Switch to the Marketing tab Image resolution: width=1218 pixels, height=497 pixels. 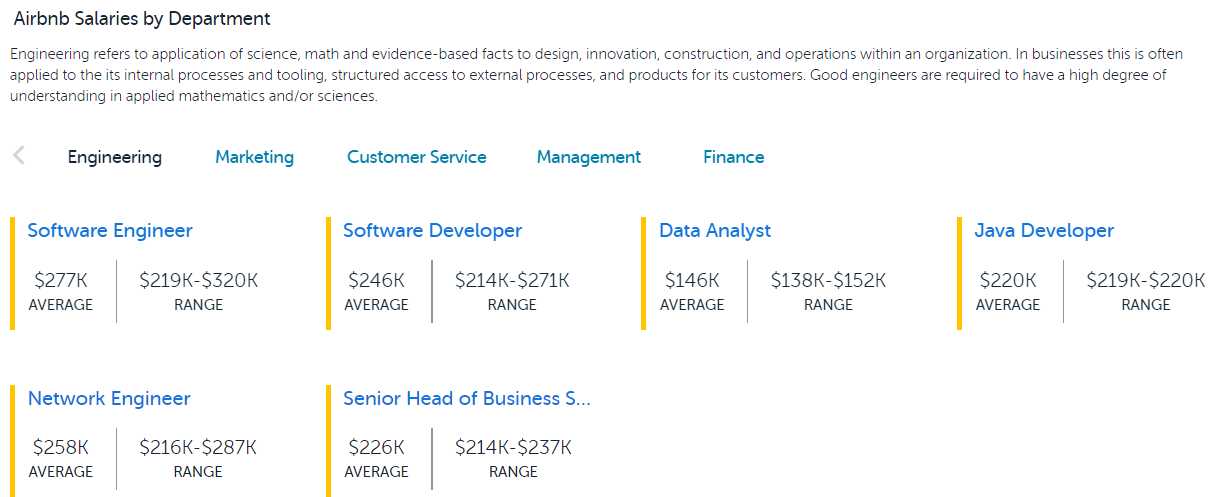coord(255,157)
